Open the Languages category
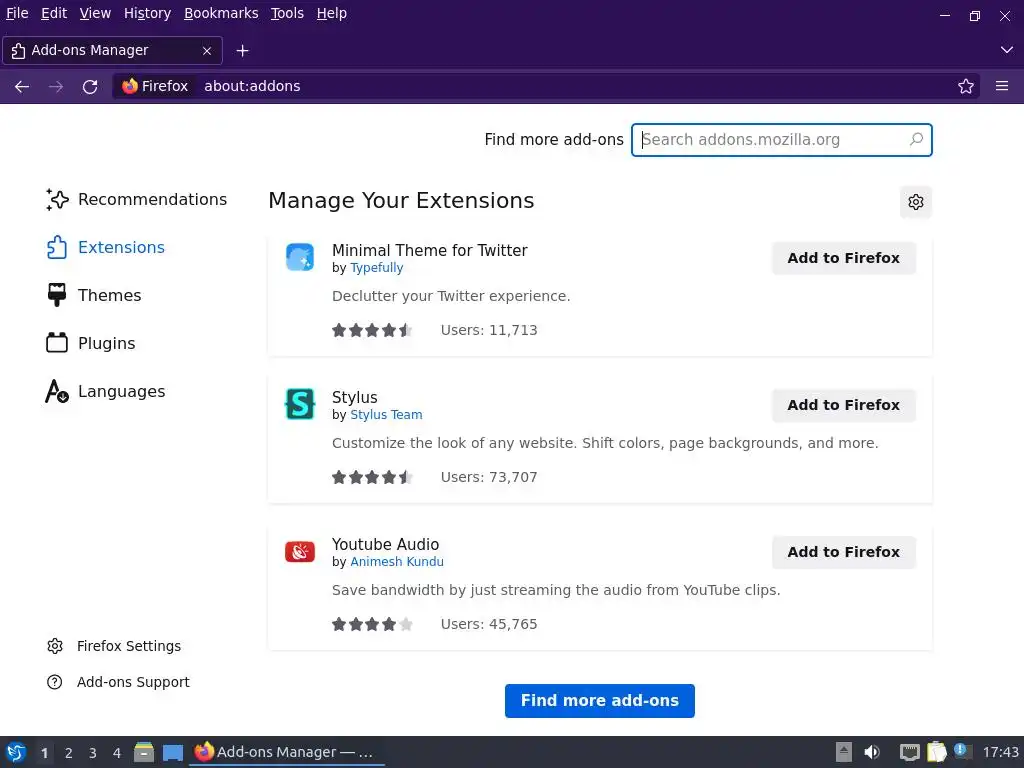Image resolution: width=1024 pixels, height=768 pixels. [x=105, y=391]
